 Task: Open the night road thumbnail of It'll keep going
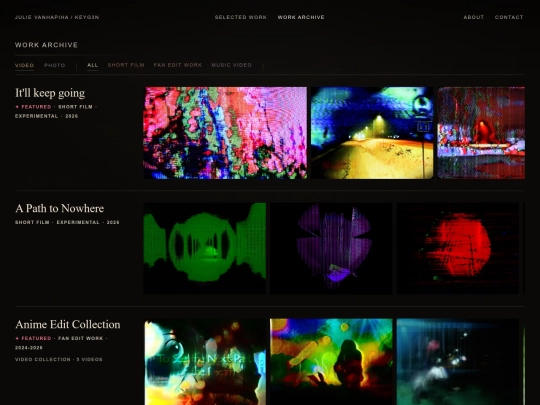point(372,133)
